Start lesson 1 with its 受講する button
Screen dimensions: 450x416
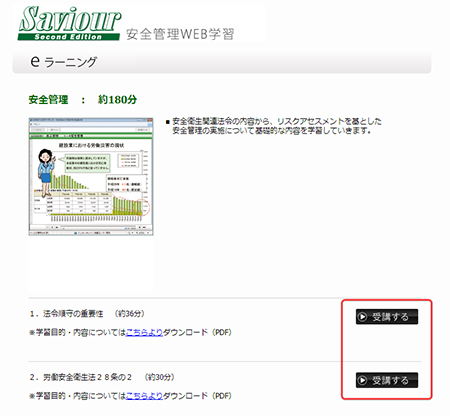(387, 317)
